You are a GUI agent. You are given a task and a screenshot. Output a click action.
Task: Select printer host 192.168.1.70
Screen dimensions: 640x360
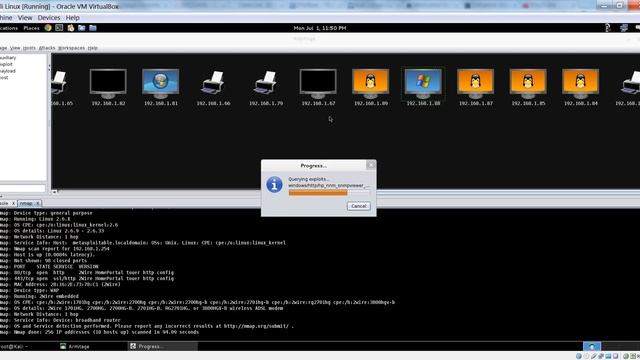pyautogui.click(x=266, y=83)
